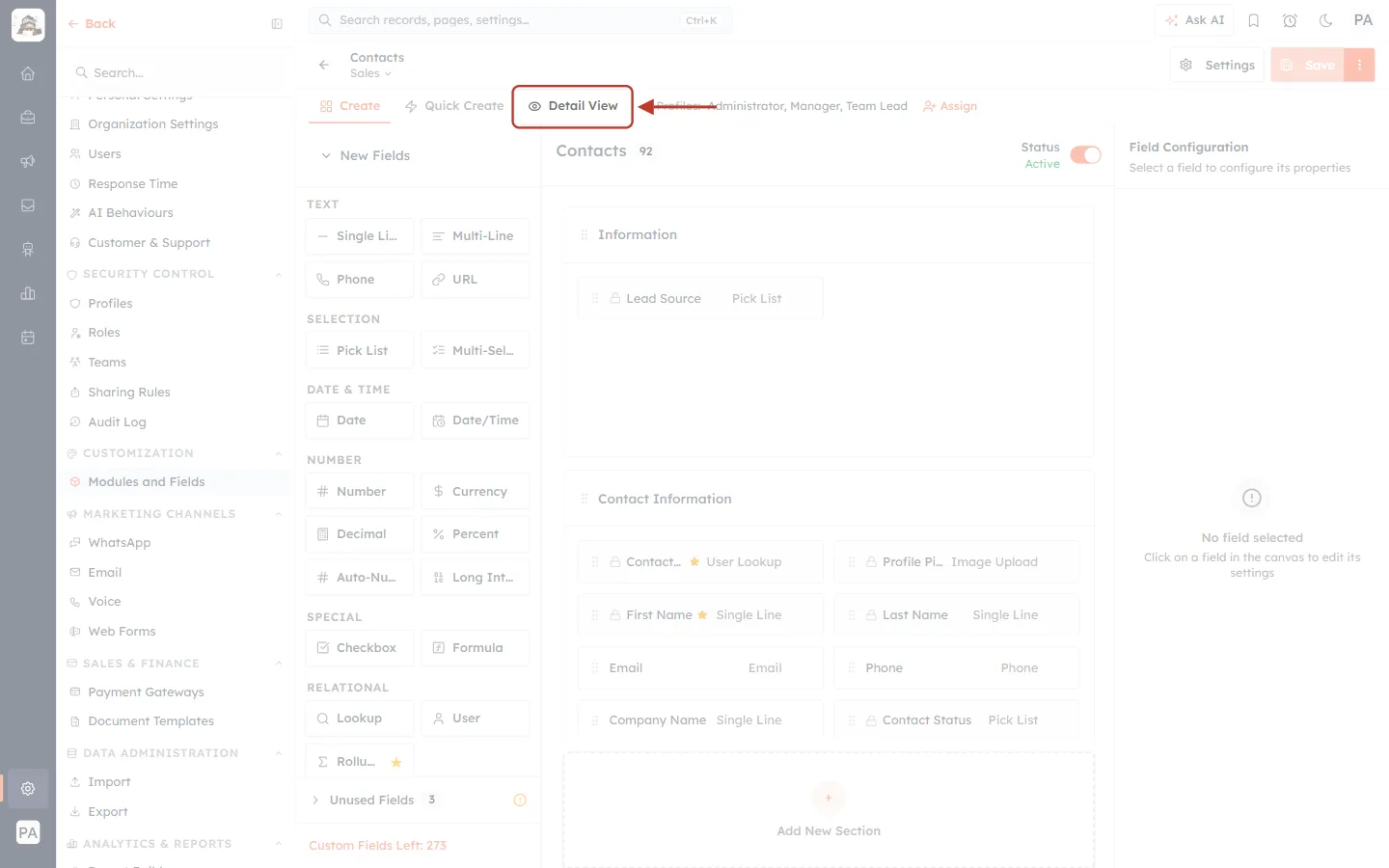Go Back using the sidebar link
1389x868 pixels.
pyautogui.click(x=92, y=24)
